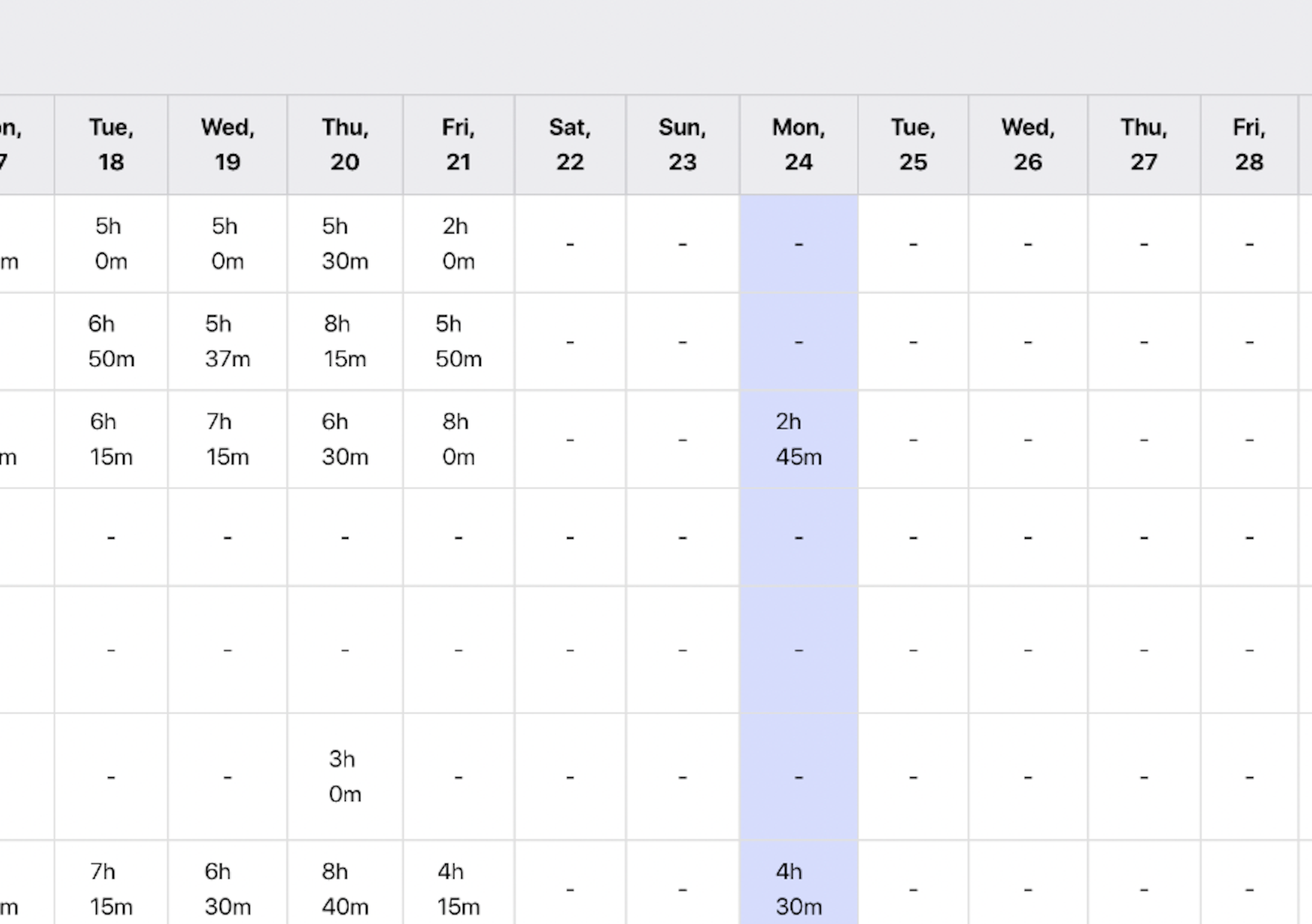The width and height of the screenshot is (1312, 924).
Task: Open the 5h 37m cell on Wednesday 19
Action: tap(227, 341)
